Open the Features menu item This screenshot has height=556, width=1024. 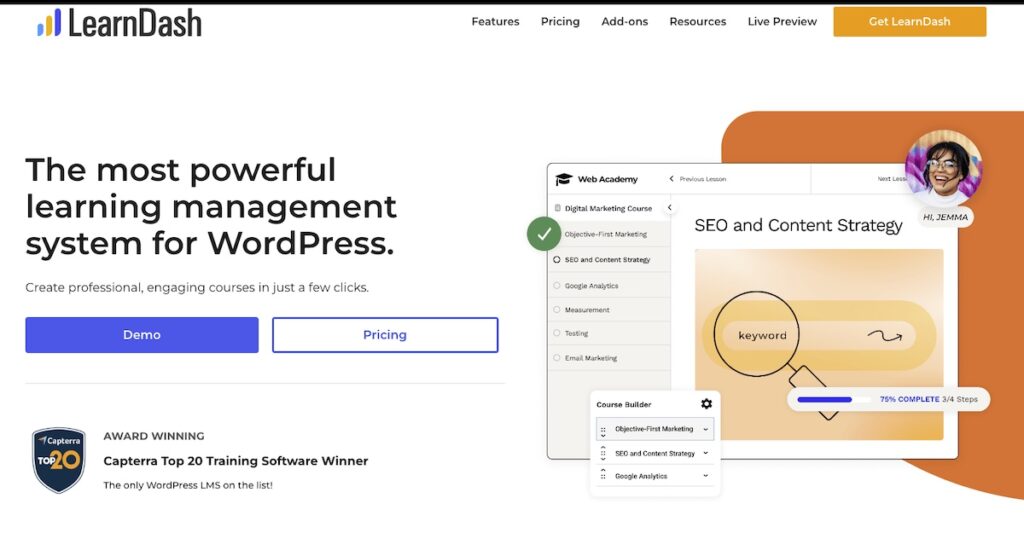495,22
